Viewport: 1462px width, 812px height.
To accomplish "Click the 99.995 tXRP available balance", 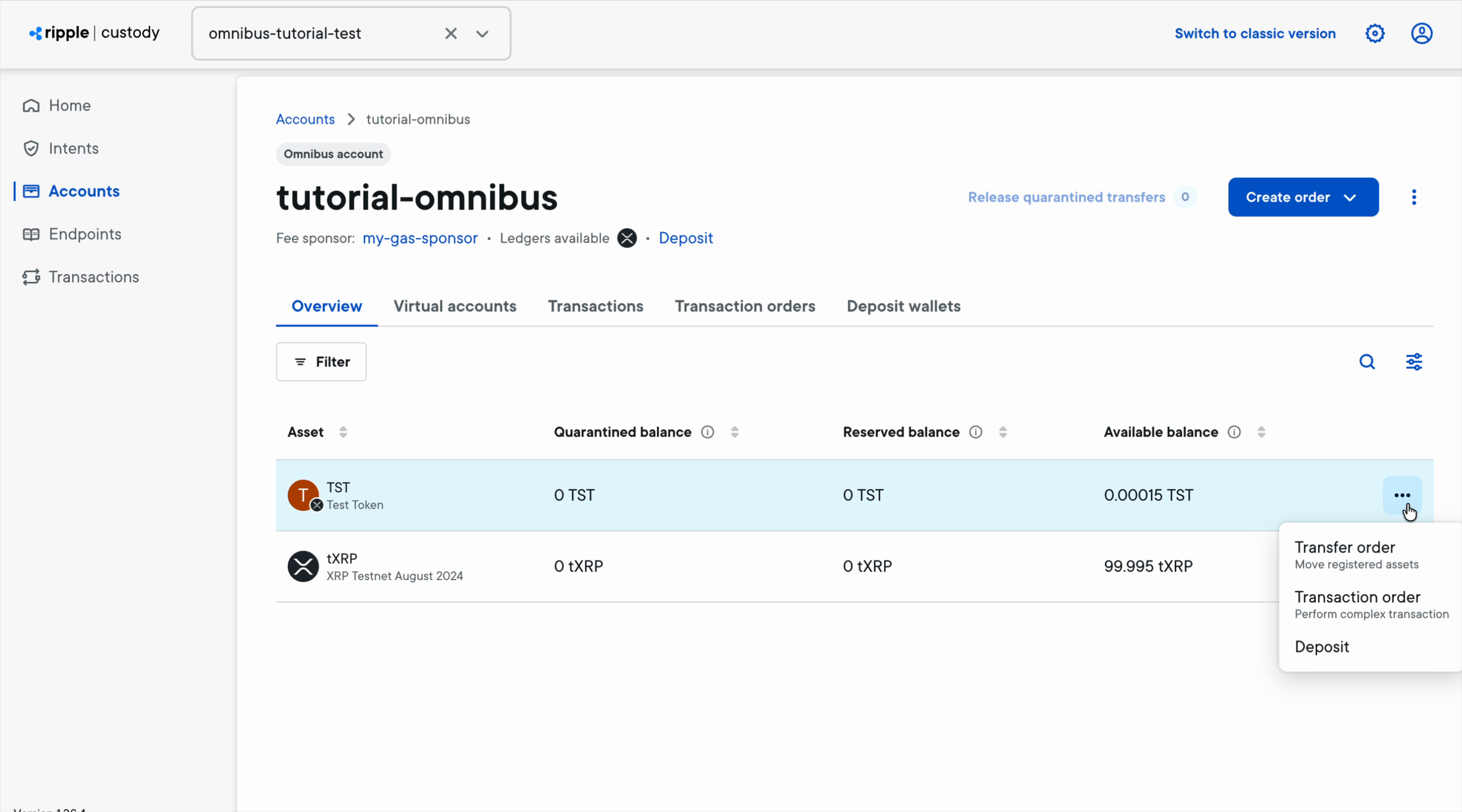I will pyautogui.click(x=1147, y=566).
